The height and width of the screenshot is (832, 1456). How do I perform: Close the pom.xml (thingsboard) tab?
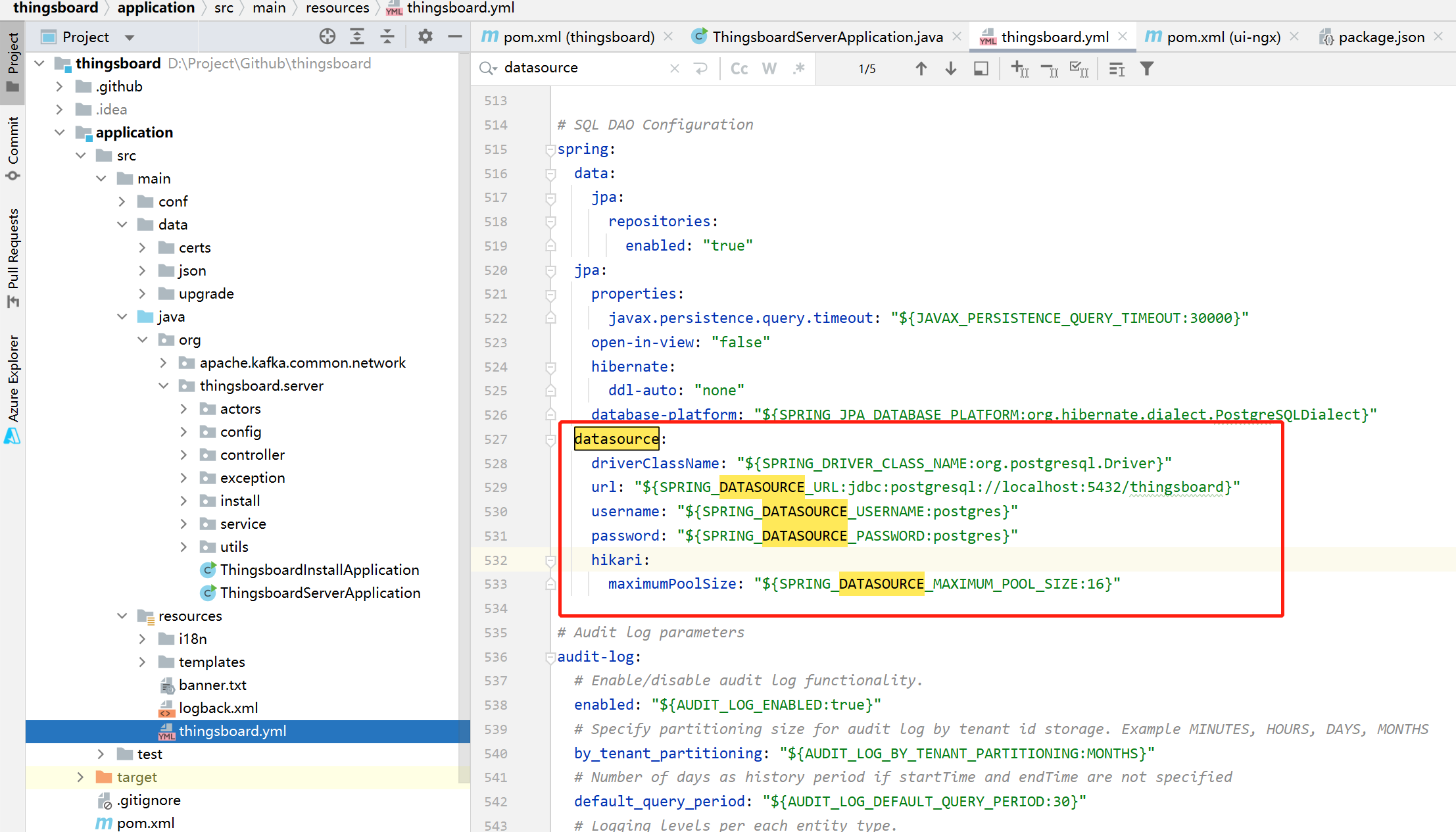[x=668, y=37]
